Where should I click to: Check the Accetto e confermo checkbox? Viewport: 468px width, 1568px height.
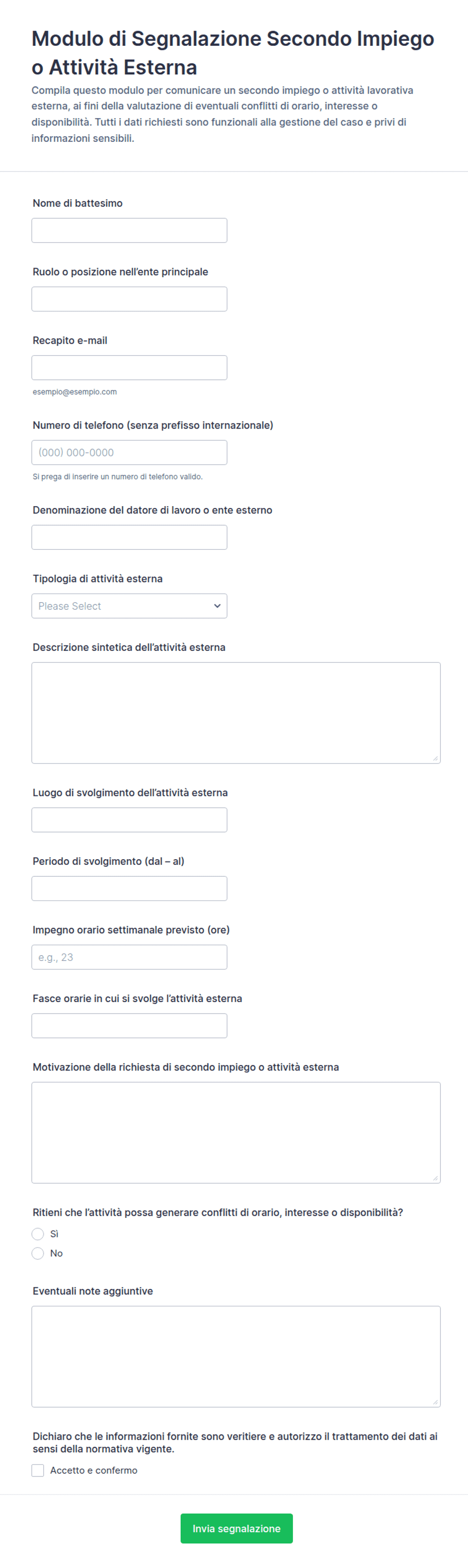coord(38,1470)
